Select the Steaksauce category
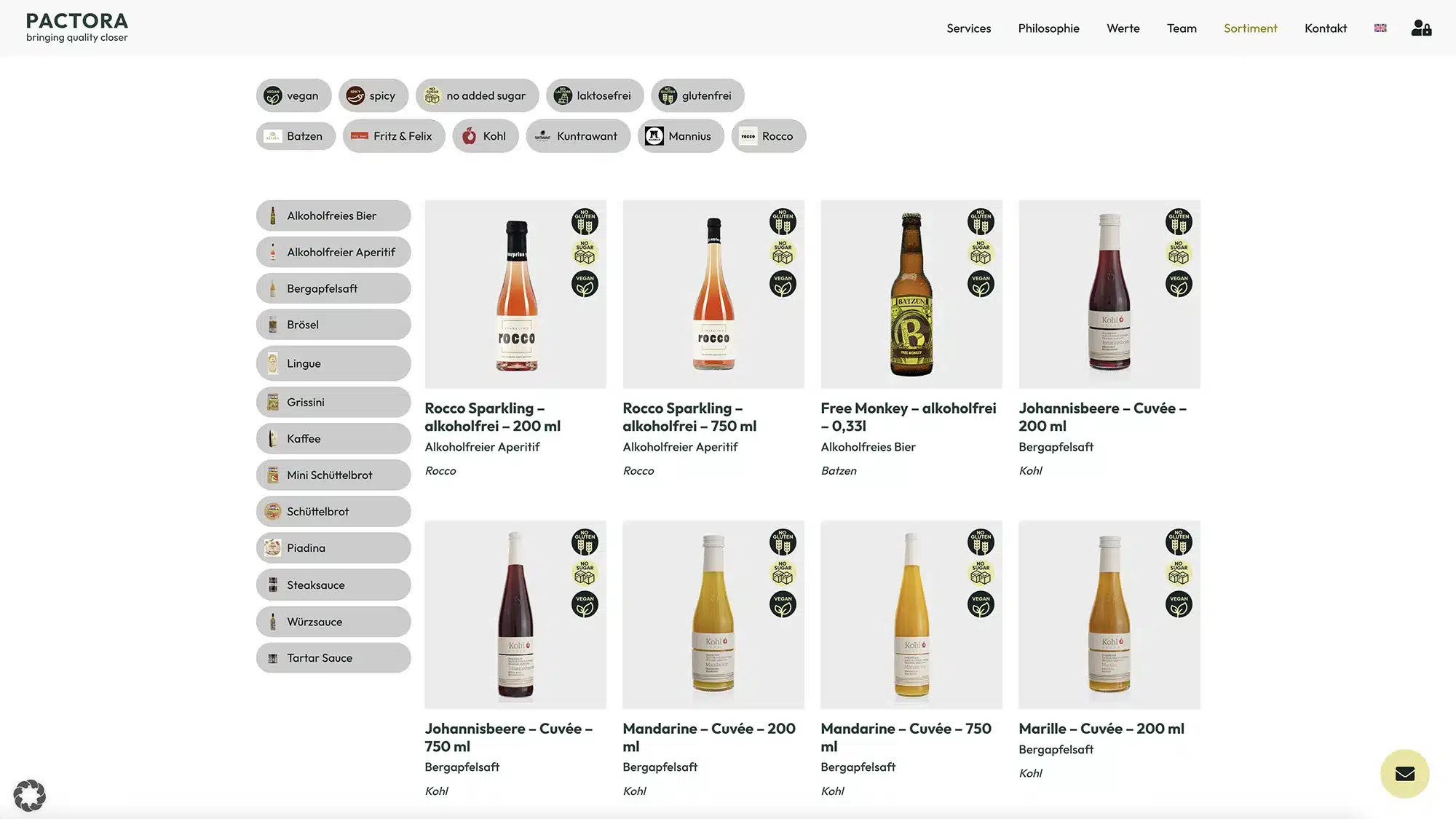 click(333, 585)
